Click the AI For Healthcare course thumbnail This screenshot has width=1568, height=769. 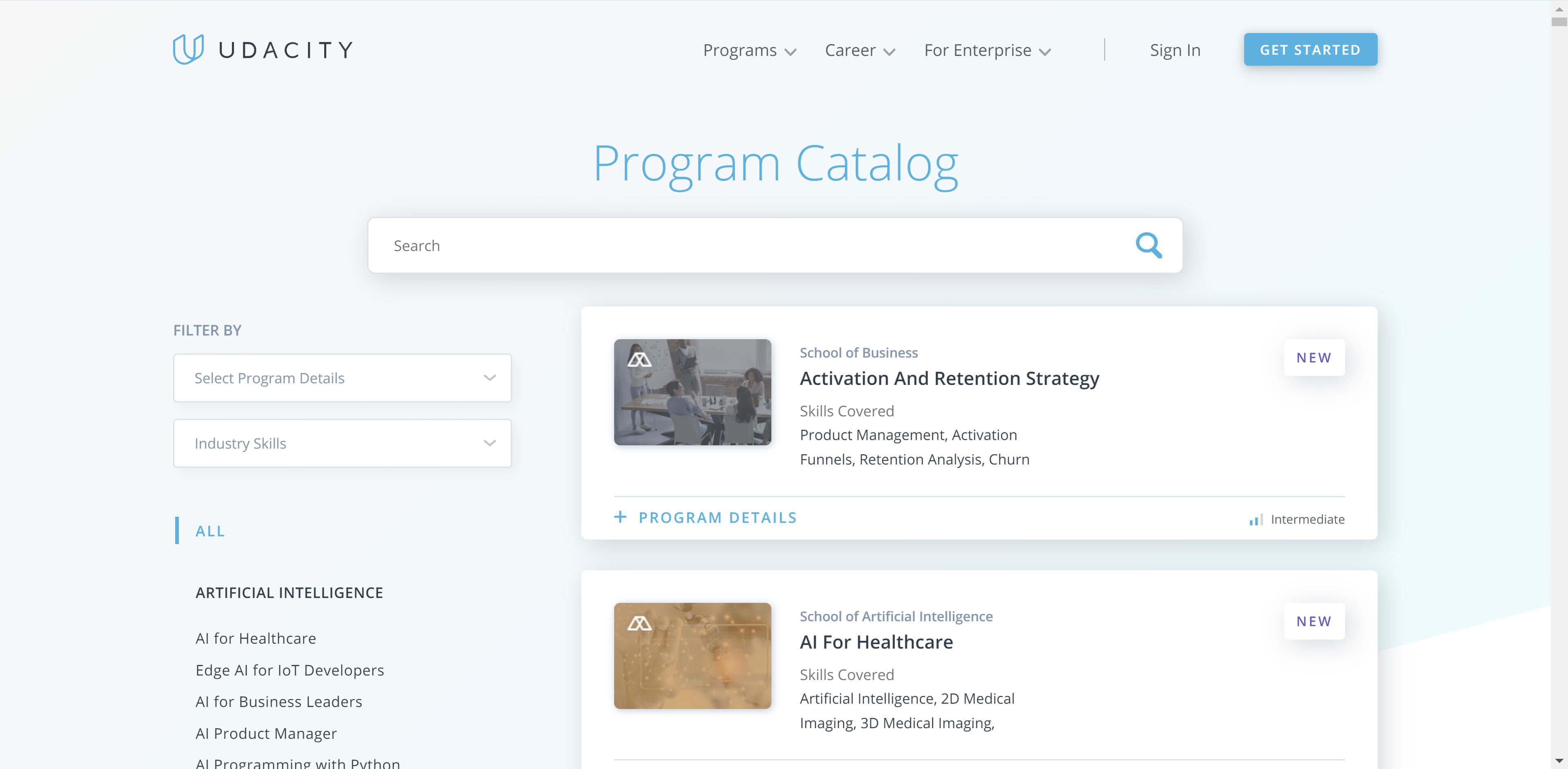tap(693, 656)
